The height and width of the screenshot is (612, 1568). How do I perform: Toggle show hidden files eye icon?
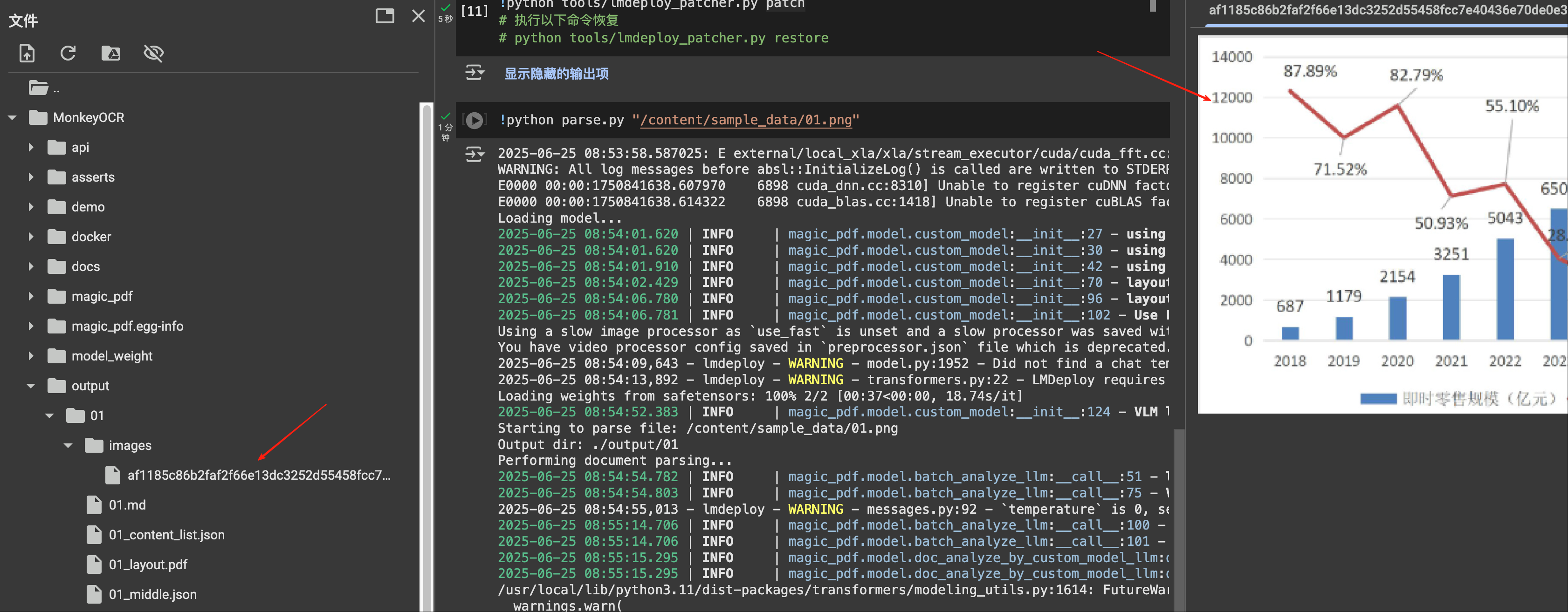point(153,54)
